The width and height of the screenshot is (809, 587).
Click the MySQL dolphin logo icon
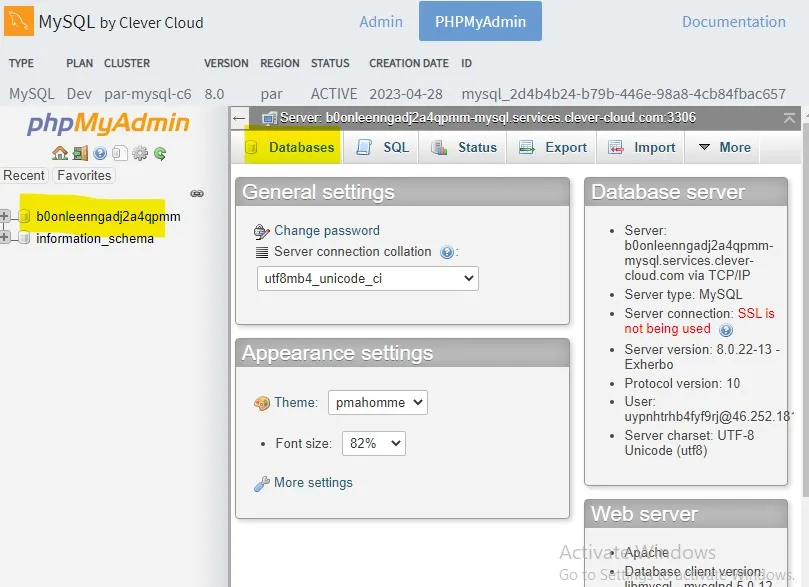click(19, 21)
